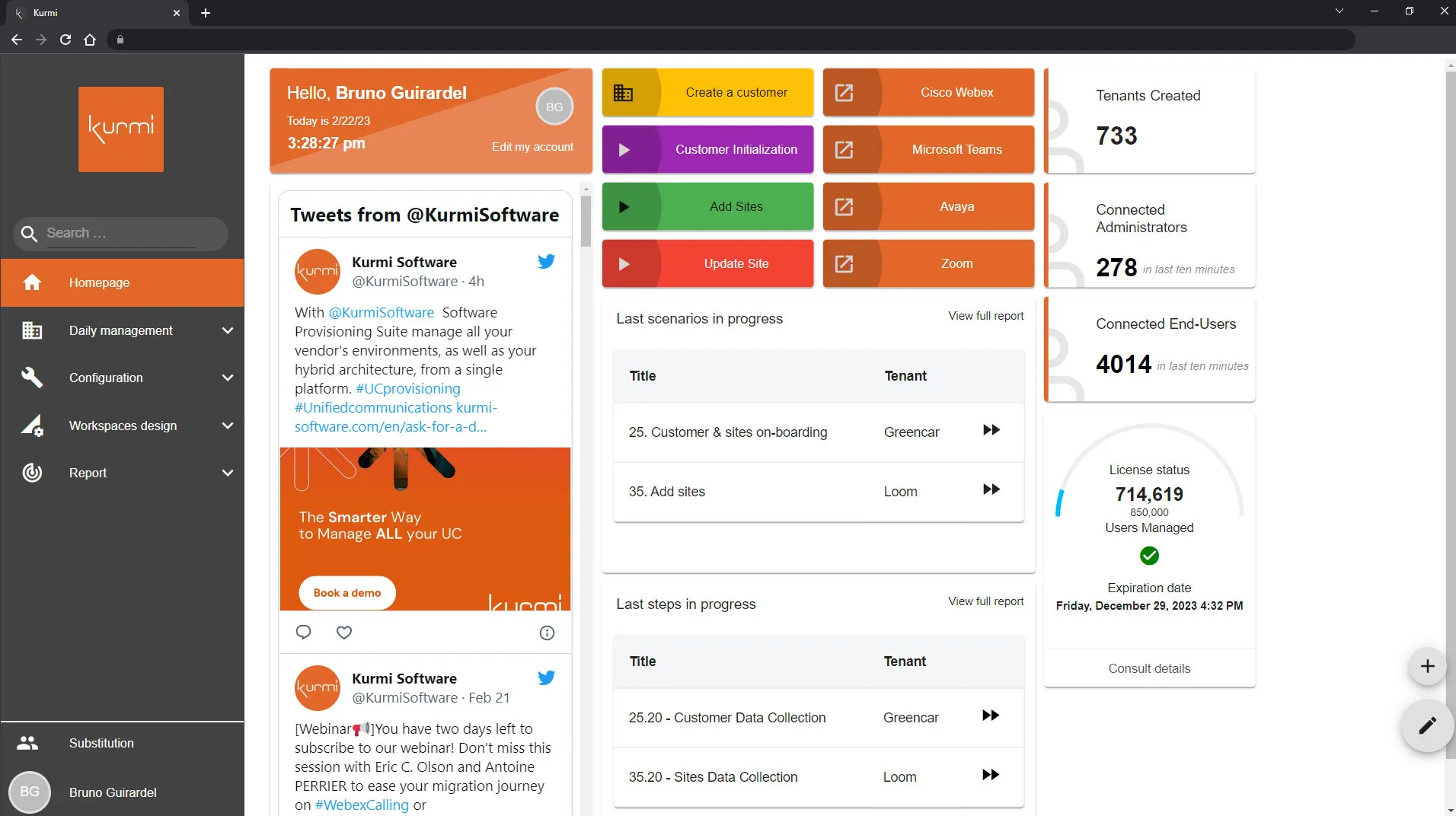1456x816 pixels.
Task: View full report for Last scenarios in progress
Action: (985, 316)
